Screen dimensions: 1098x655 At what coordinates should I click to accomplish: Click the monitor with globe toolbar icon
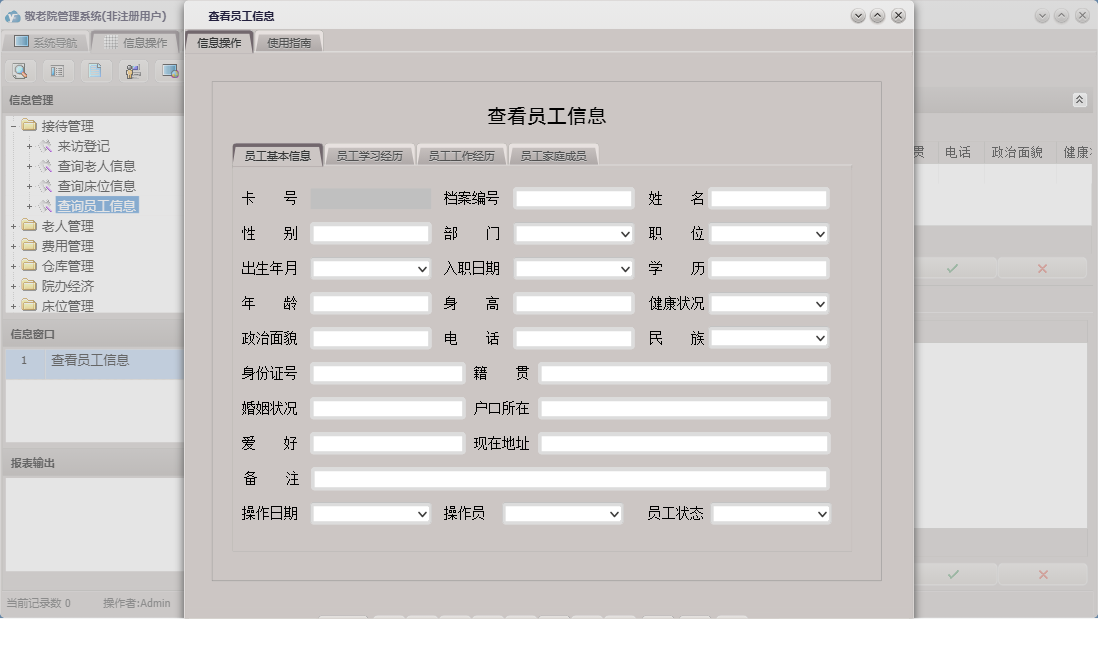click(170, 71)
